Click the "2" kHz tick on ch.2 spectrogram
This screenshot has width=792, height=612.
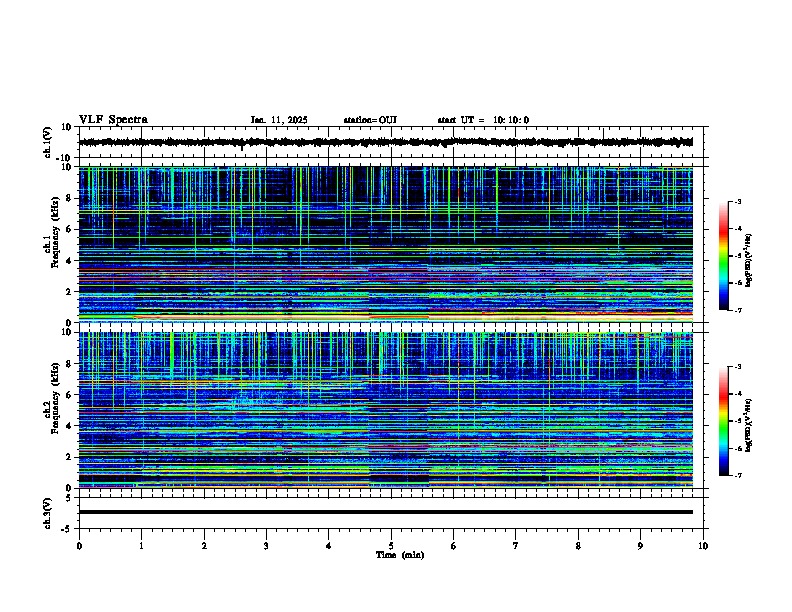[x=69, y=457]
